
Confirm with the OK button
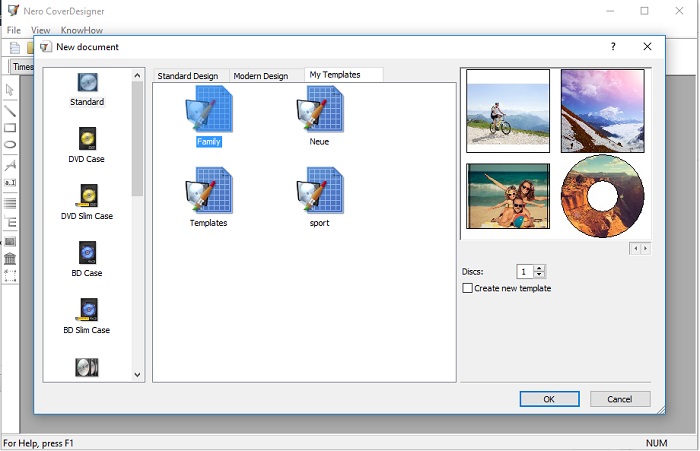coord(549,399)
